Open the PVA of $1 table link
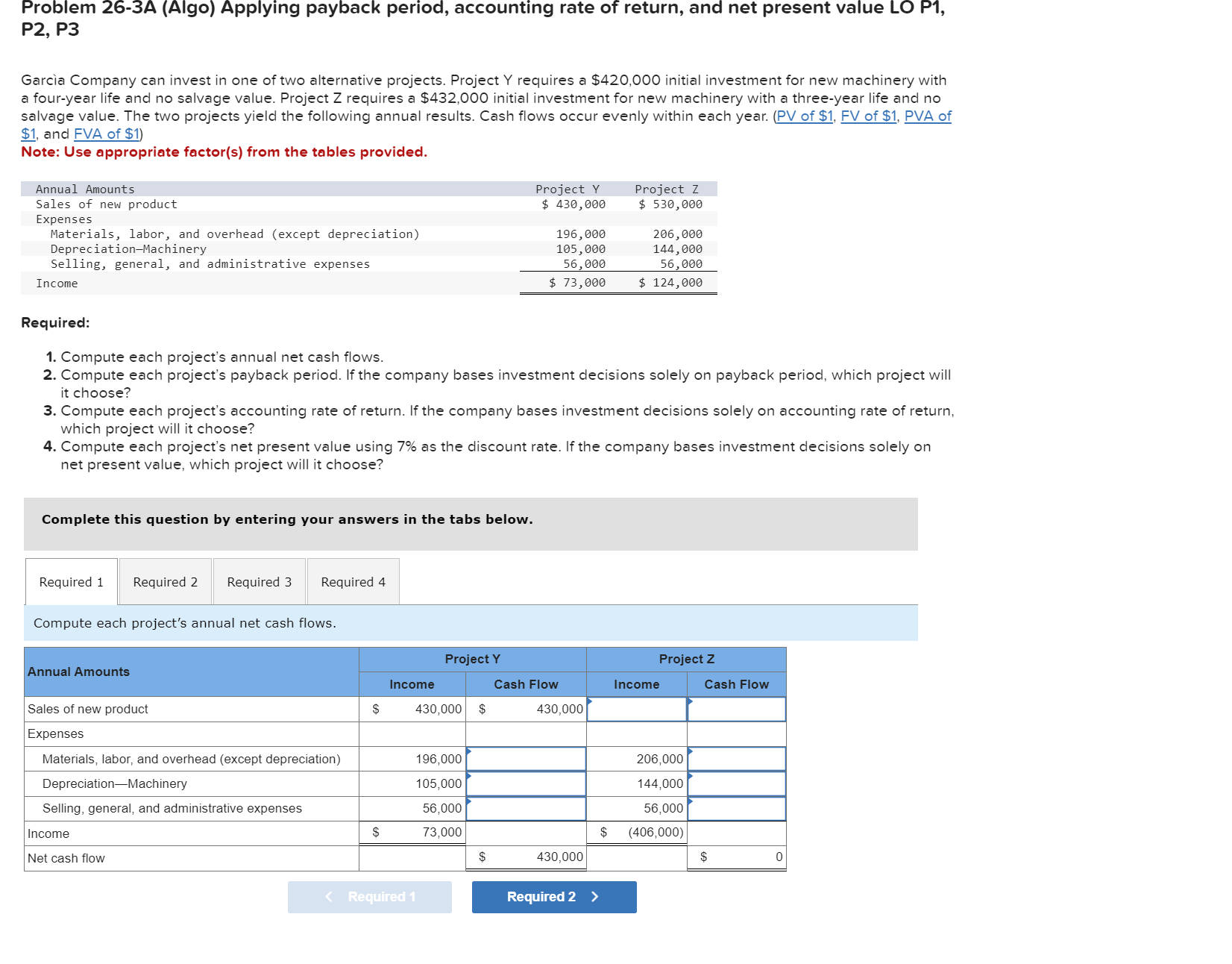The height and width of the screenshot is (964, 1232). click(927, 116)
